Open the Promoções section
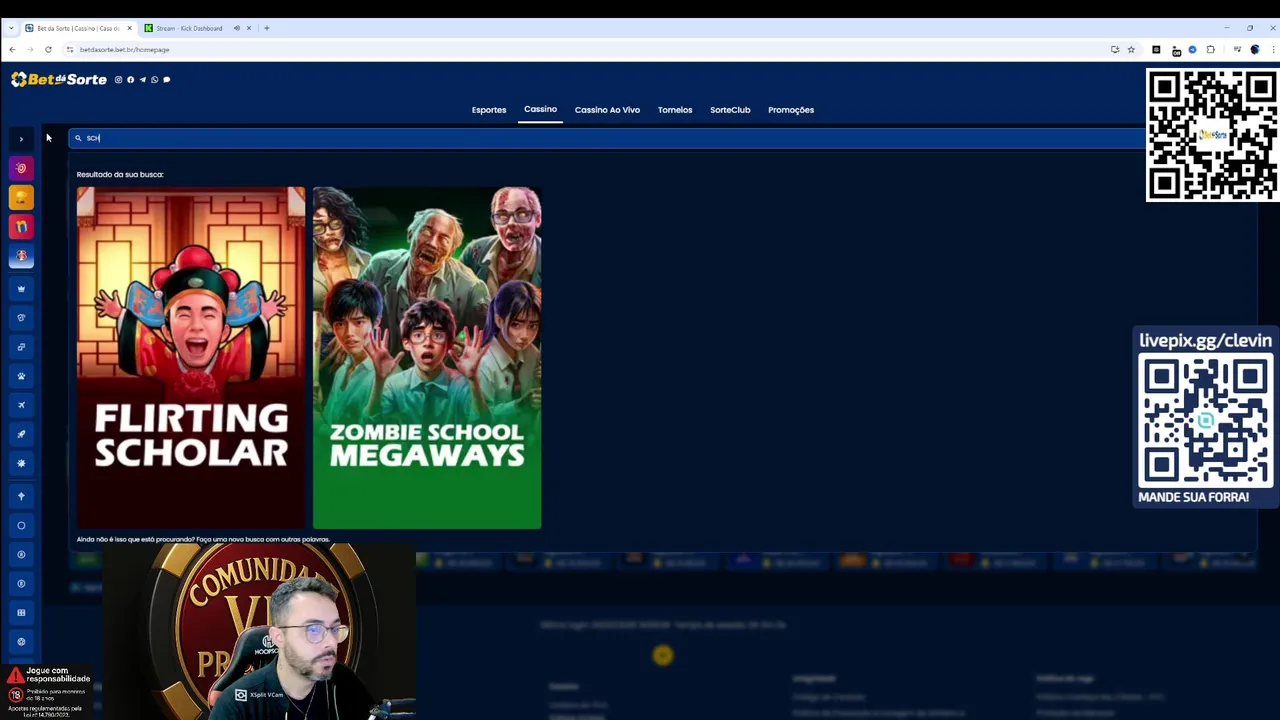 [x=791, y=110]
